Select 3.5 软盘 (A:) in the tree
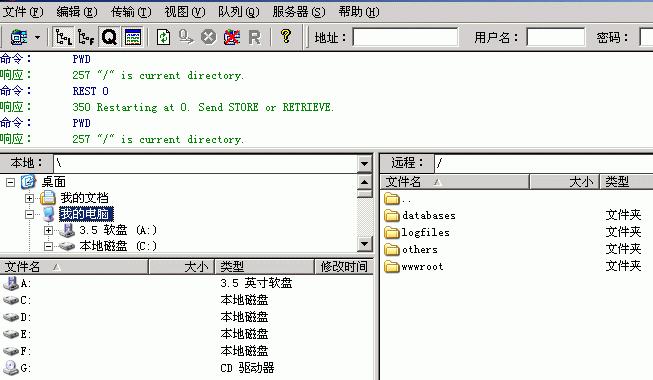Screen dimensions: 653x380 (118, 230)
